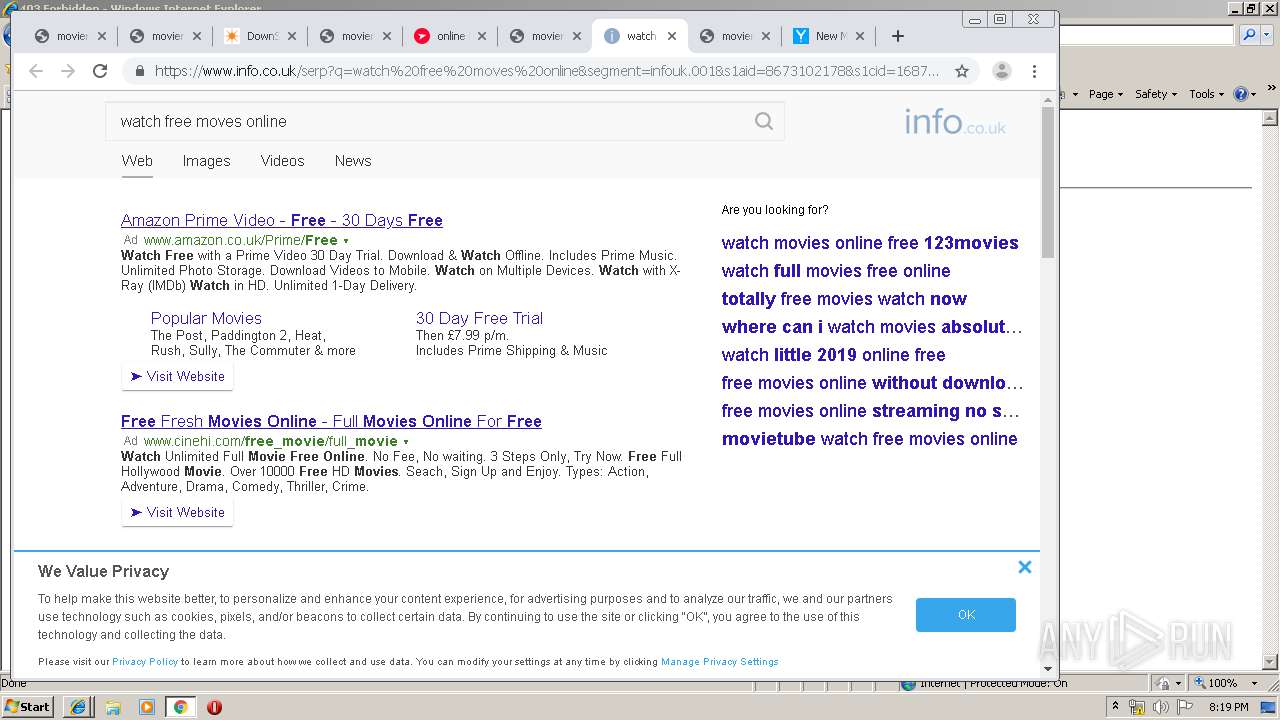This screenshot has height=720, width=1280.
Task: Open IE security lock status dropdown
Action: (x=1169, y=683)
